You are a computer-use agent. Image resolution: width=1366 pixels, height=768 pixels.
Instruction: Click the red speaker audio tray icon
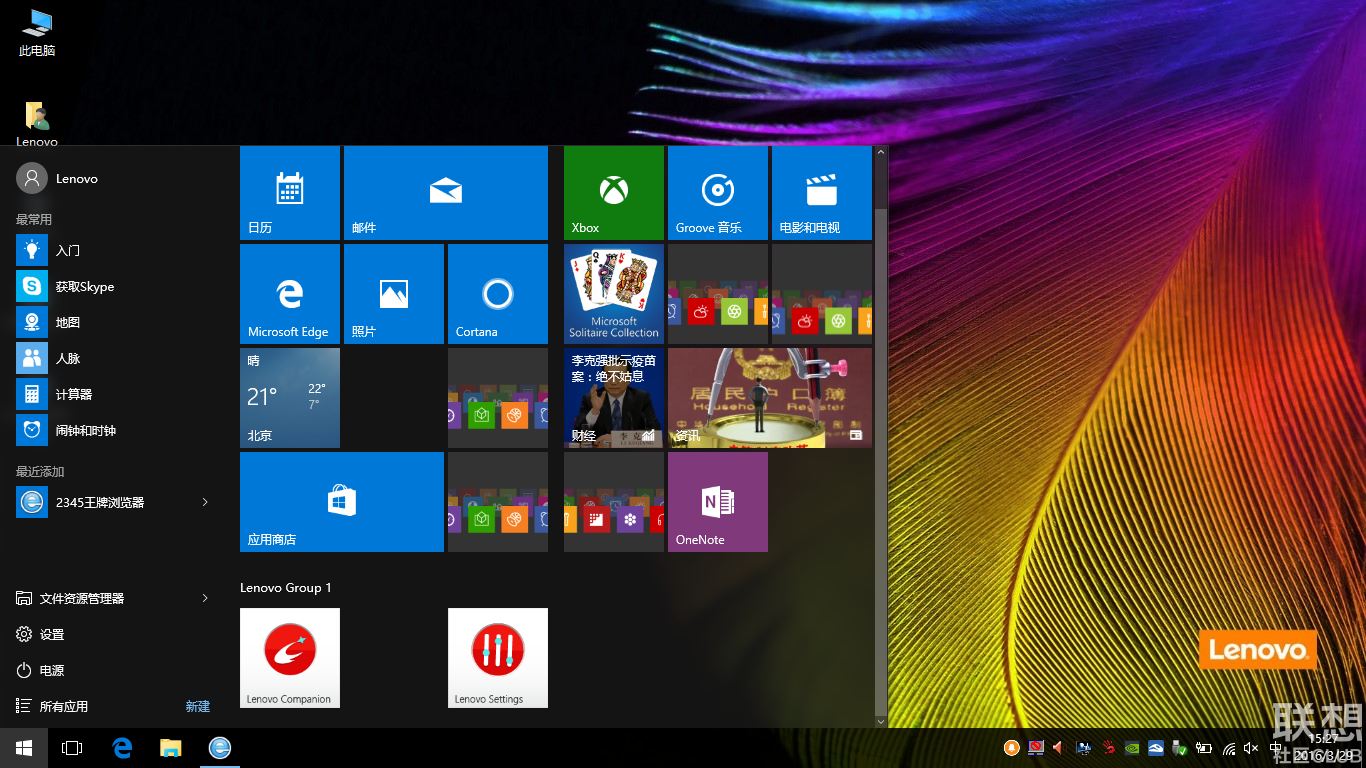click(1059, 747)
